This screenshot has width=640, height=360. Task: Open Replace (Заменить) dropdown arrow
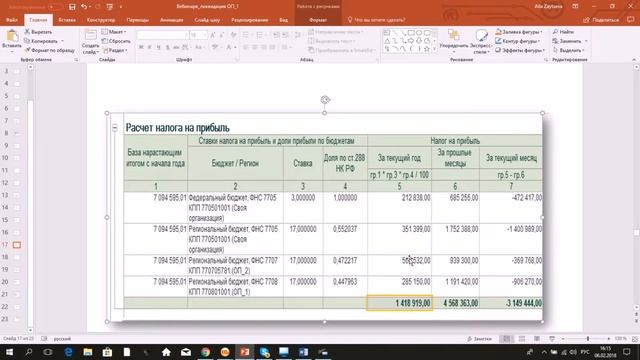pyautogui.click(x=586, y=41)
